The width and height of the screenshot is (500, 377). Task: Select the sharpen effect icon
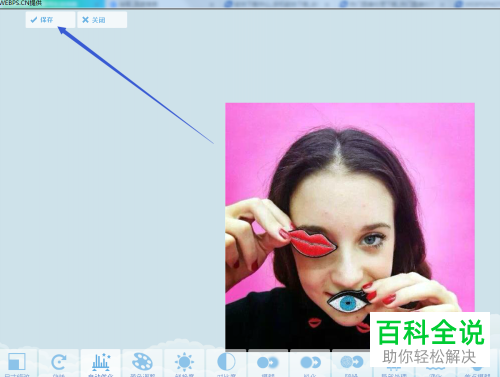310,362
